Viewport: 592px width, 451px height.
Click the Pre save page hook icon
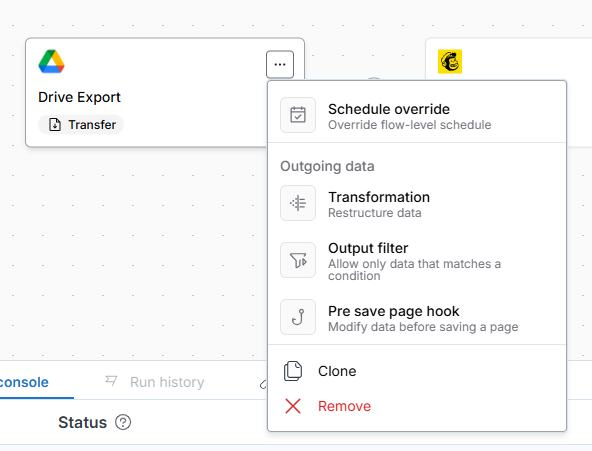(x=298, y=317)
